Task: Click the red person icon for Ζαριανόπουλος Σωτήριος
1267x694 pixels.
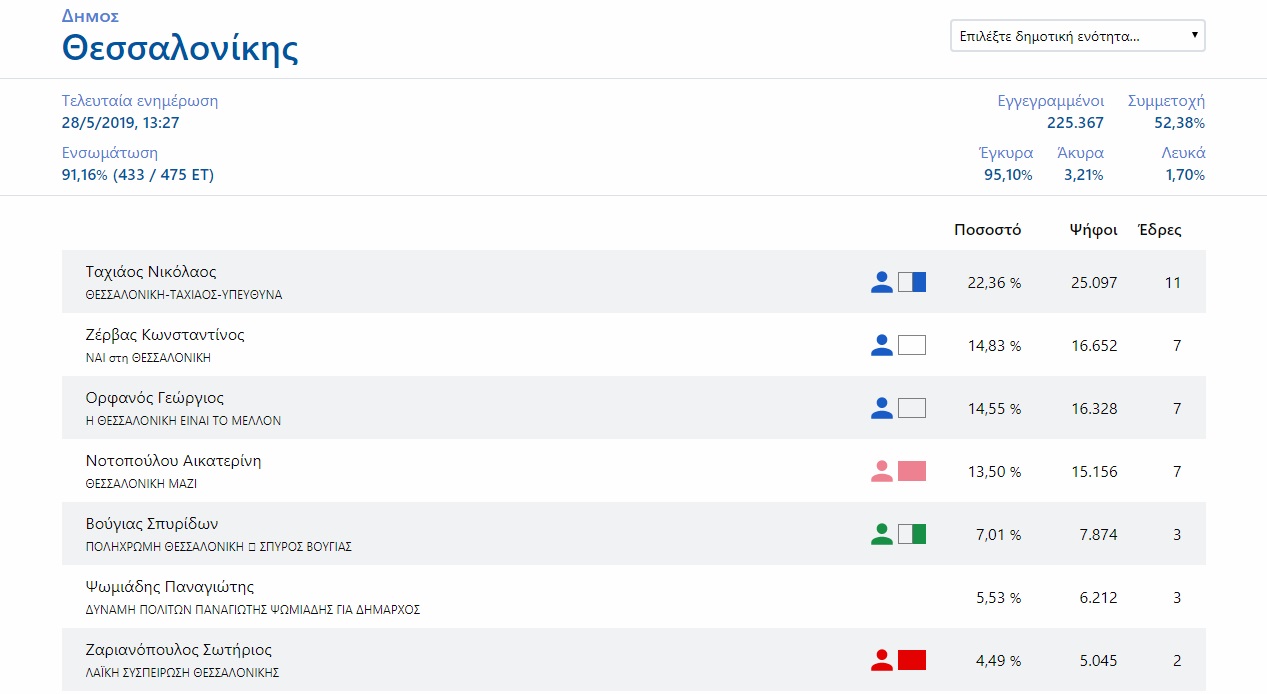Action: pos(881,661)
